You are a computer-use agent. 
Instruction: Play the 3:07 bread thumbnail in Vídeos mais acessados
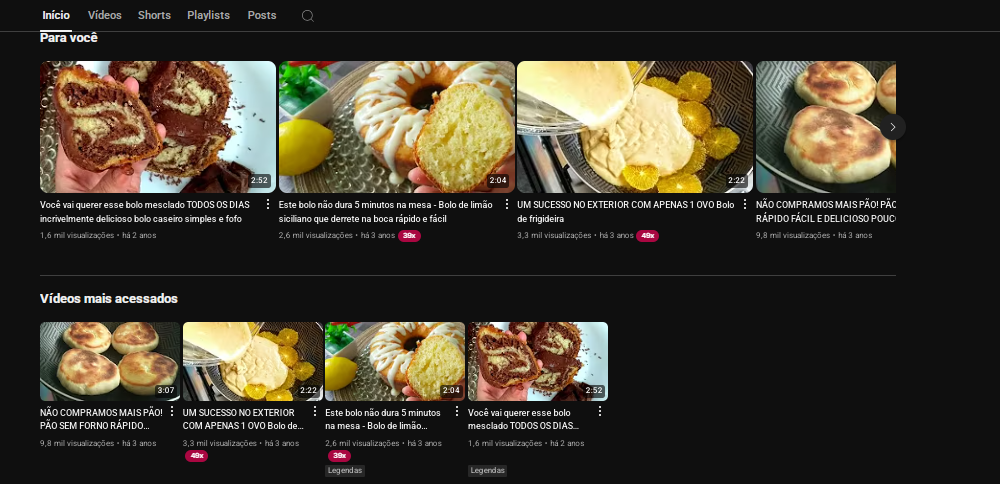point(110,362)
